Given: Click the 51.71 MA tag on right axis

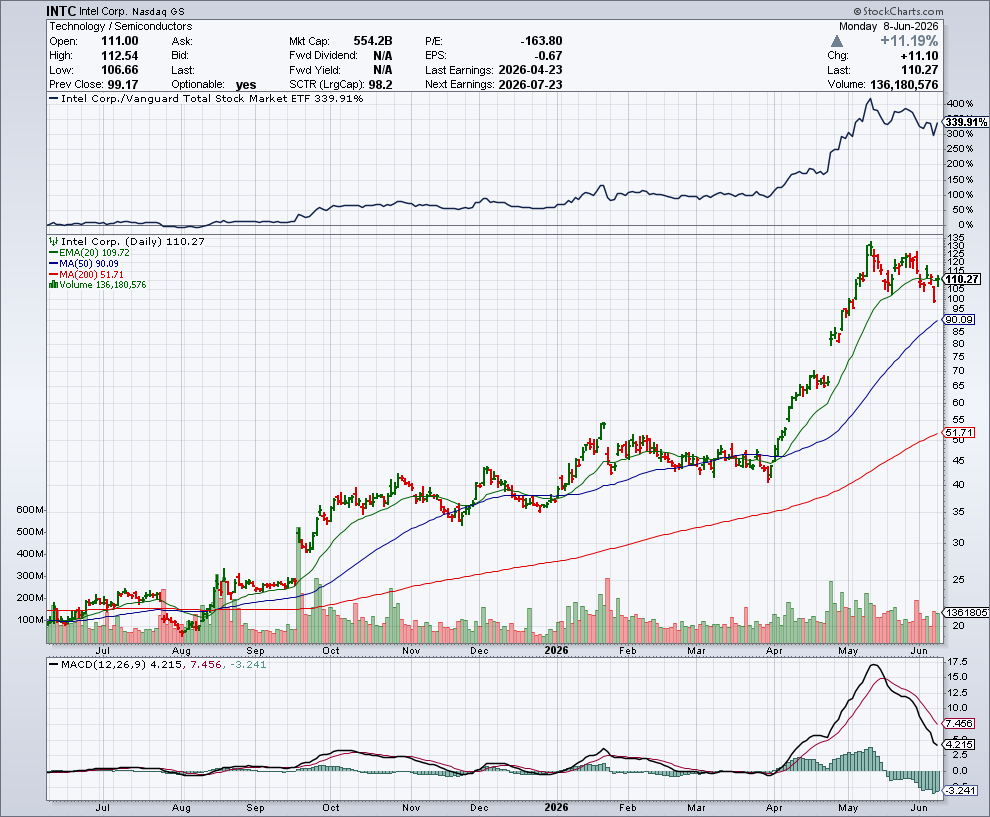Looking at the screenshot, I should (959, 432).
